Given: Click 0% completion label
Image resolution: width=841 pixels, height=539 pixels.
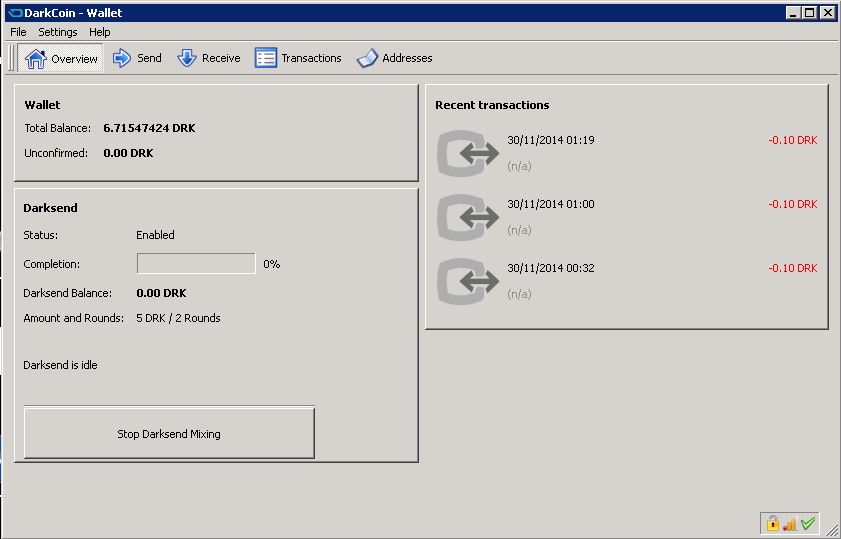Looking at the screenshot, I should click(x=271, y=264).
